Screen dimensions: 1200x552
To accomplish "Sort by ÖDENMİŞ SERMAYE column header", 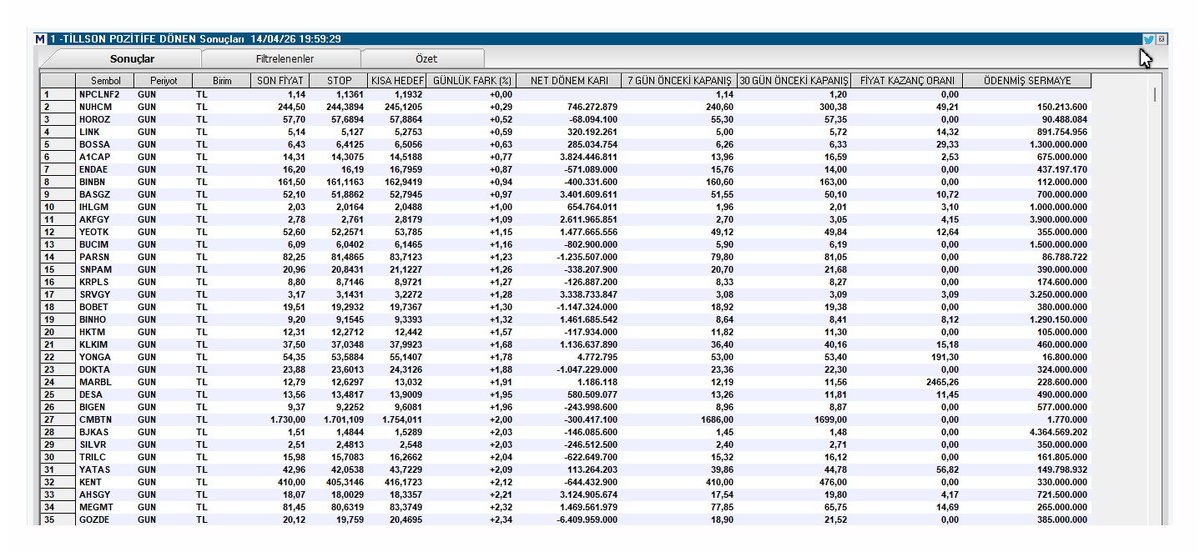I will (1028, 80).
